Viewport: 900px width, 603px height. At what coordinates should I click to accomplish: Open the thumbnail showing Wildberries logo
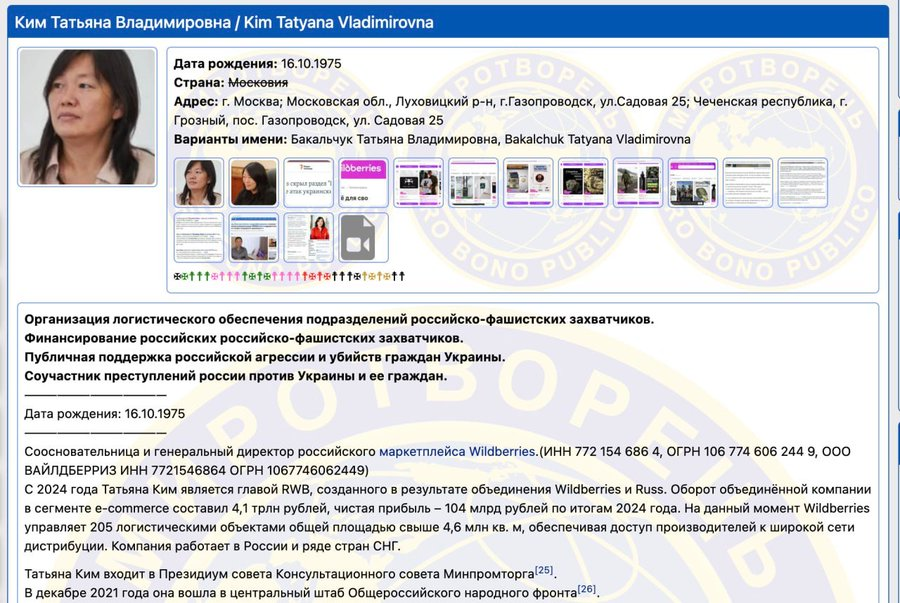[x=363, y=182]
